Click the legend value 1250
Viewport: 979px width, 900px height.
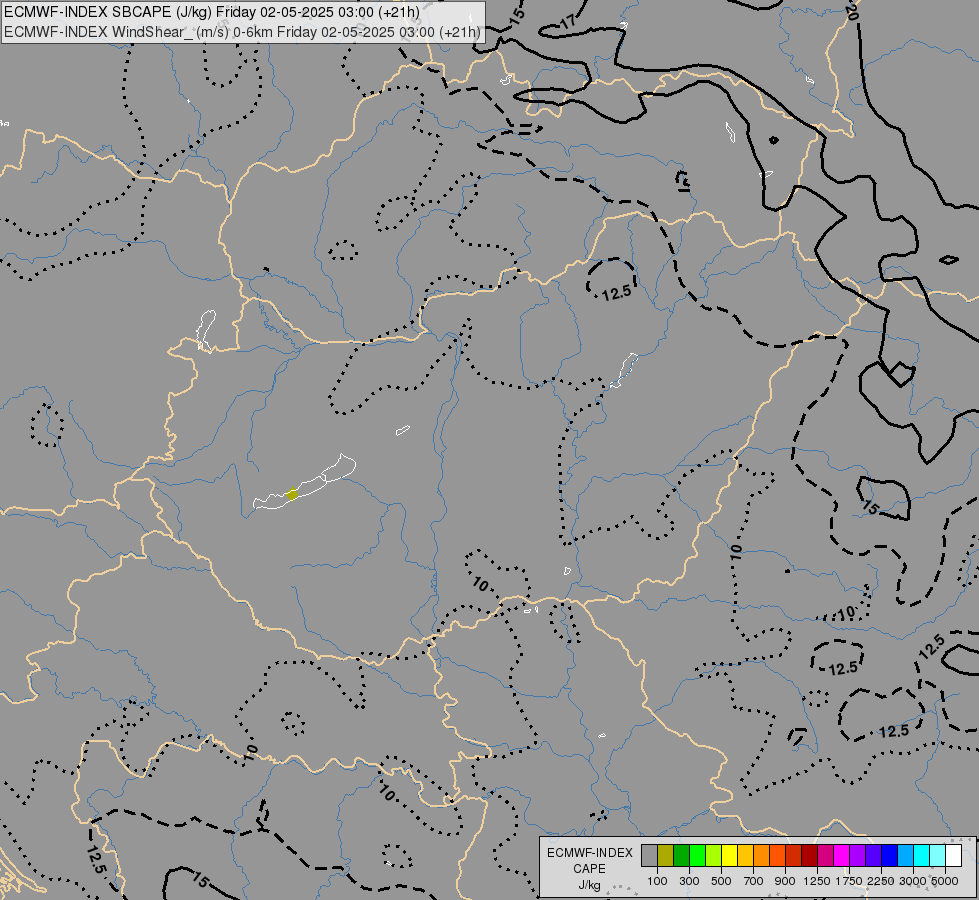[817, 881]
